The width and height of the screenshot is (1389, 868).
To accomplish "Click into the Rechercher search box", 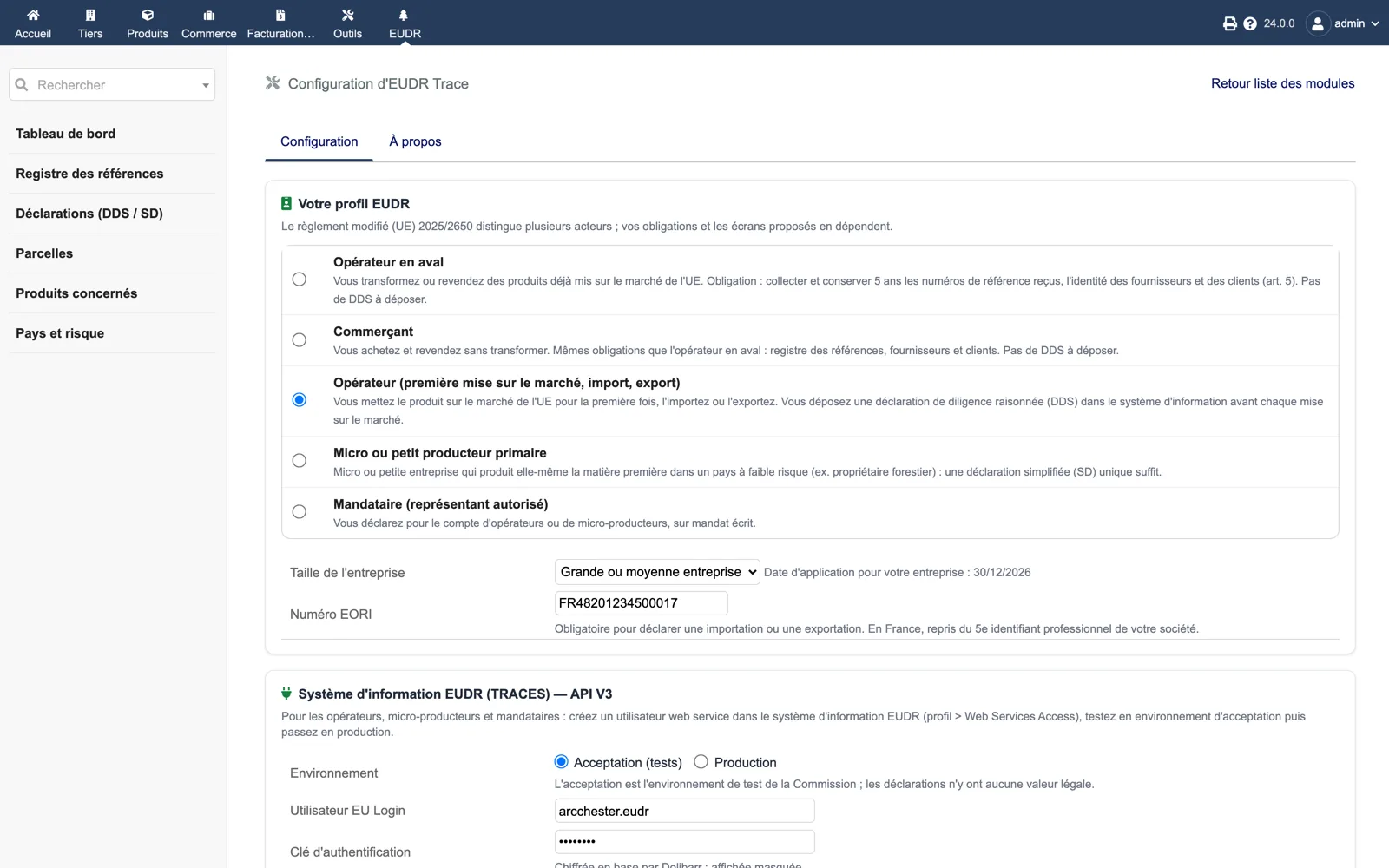I will [112, 85].
